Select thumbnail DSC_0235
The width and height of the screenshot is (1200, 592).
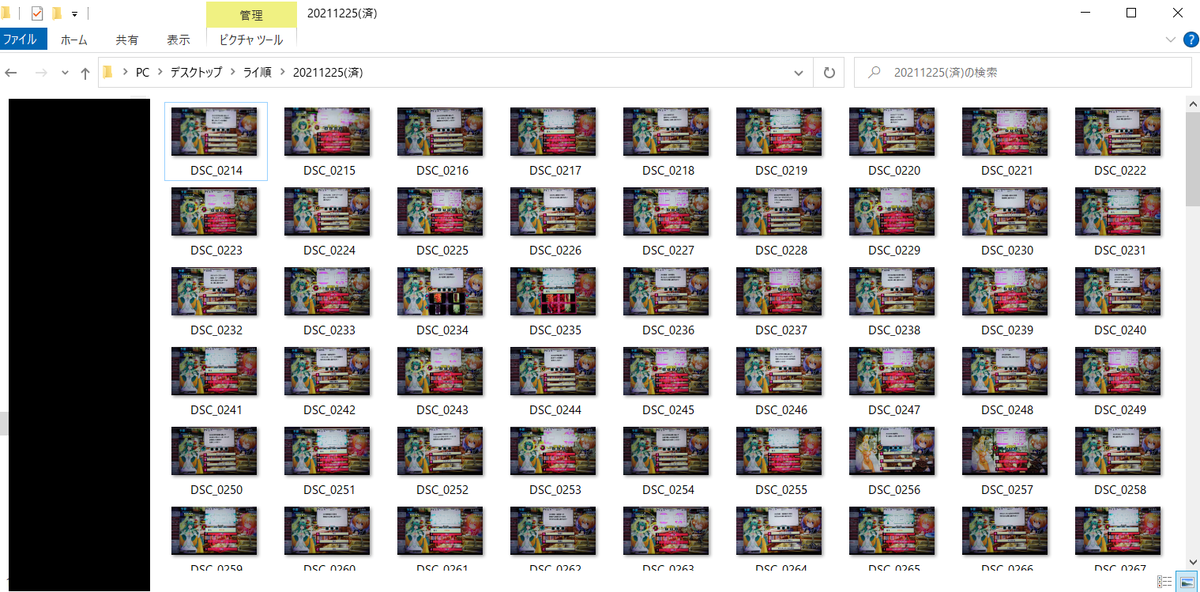coord(554,292)
